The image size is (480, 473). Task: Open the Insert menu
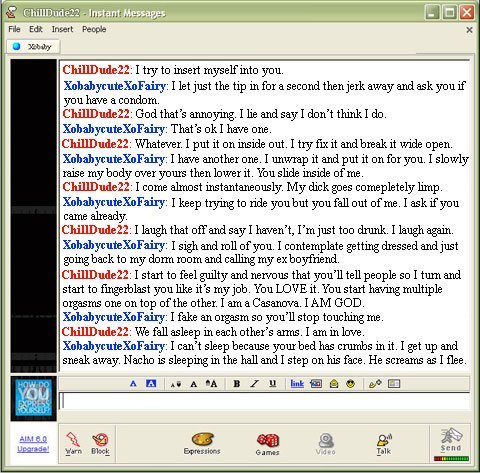(62, 29)
